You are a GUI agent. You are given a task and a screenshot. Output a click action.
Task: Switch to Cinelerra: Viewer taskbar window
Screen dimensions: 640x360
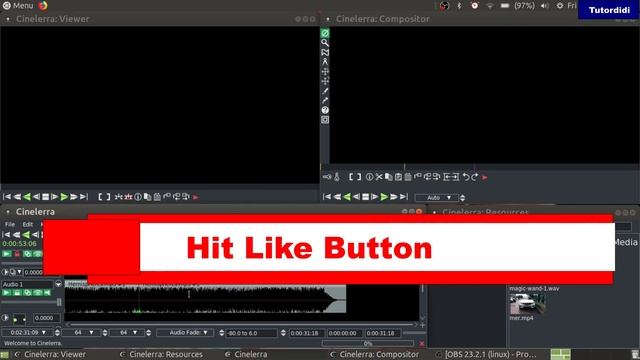[x=50, y=354]
